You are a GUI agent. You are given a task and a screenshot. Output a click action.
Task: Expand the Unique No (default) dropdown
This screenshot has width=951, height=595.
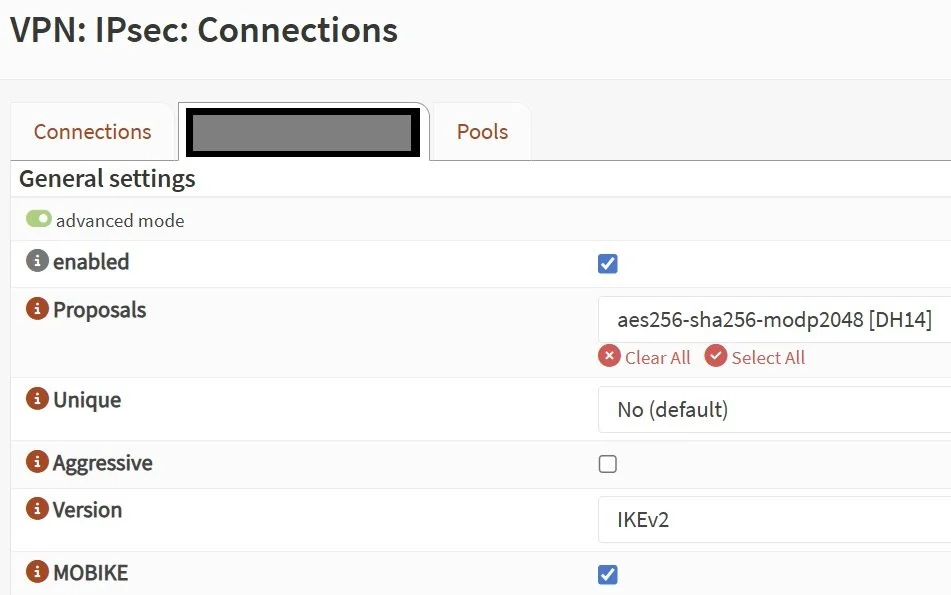pos(775,409)
